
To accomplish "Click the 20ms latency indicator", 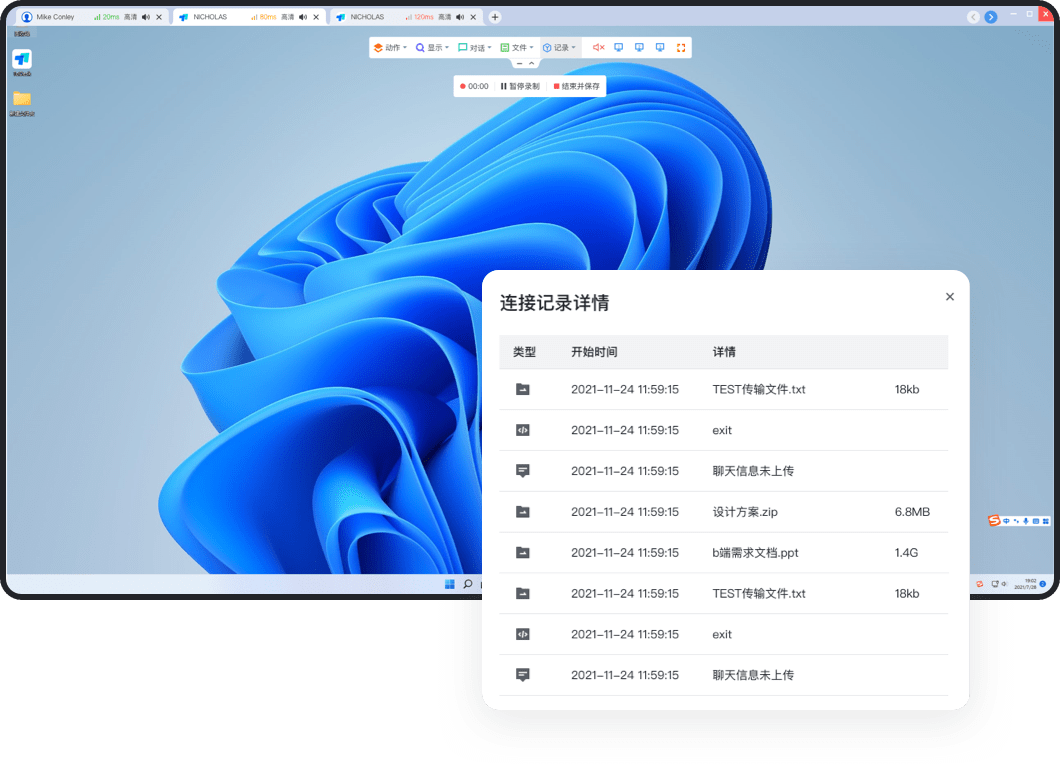I will click(106, 17).
